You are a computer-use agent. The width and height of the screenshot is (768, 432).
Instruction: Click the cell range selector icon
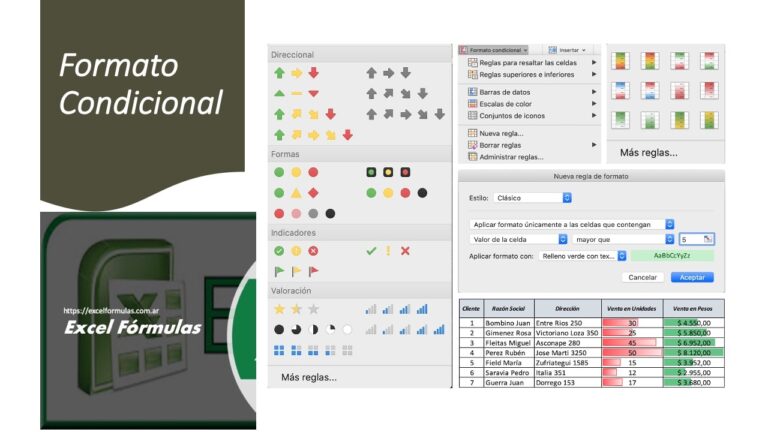coord(708,239)
